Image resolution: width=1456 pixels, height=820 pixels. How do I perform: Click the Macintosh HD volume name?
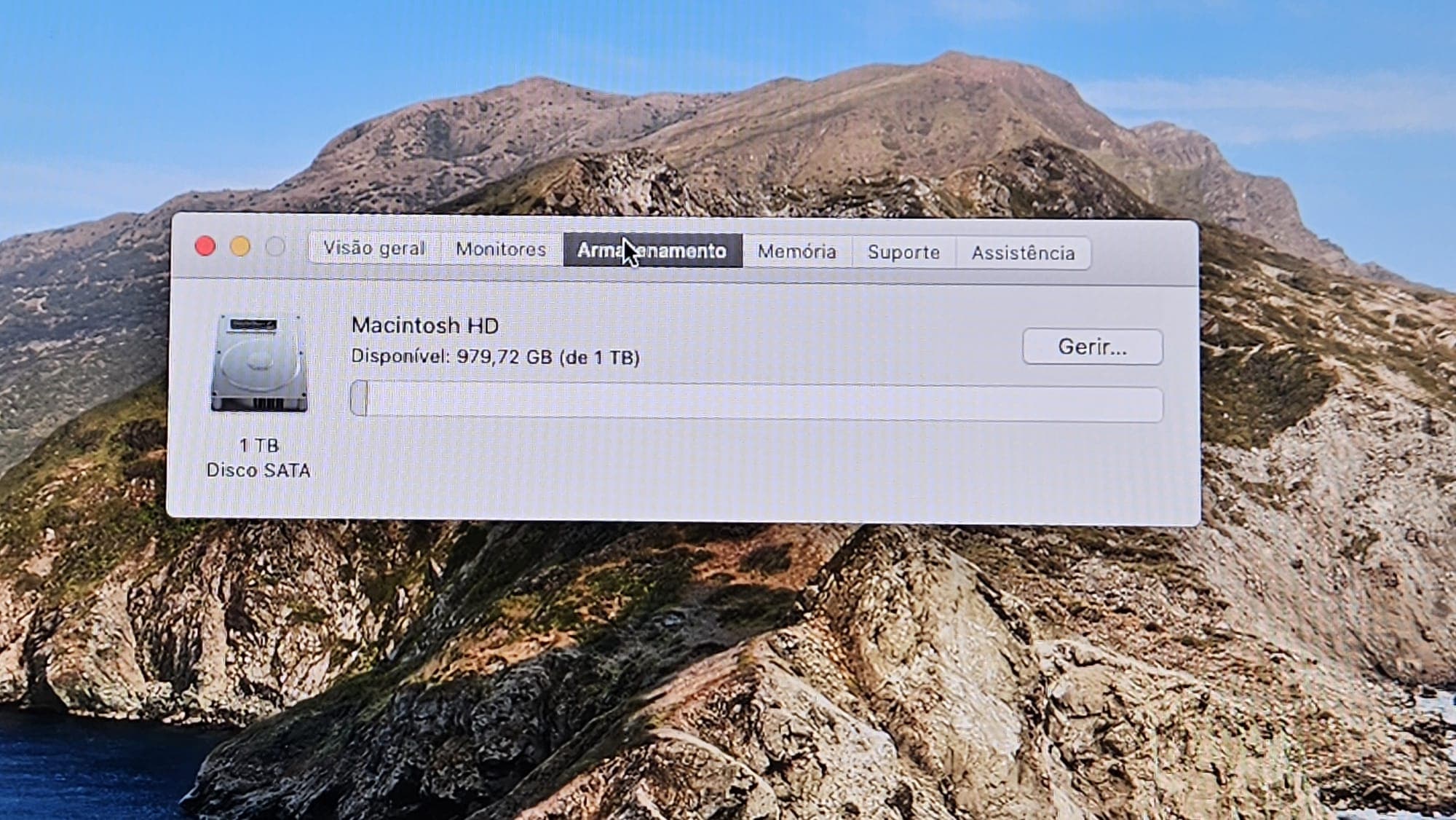point(425,325)
